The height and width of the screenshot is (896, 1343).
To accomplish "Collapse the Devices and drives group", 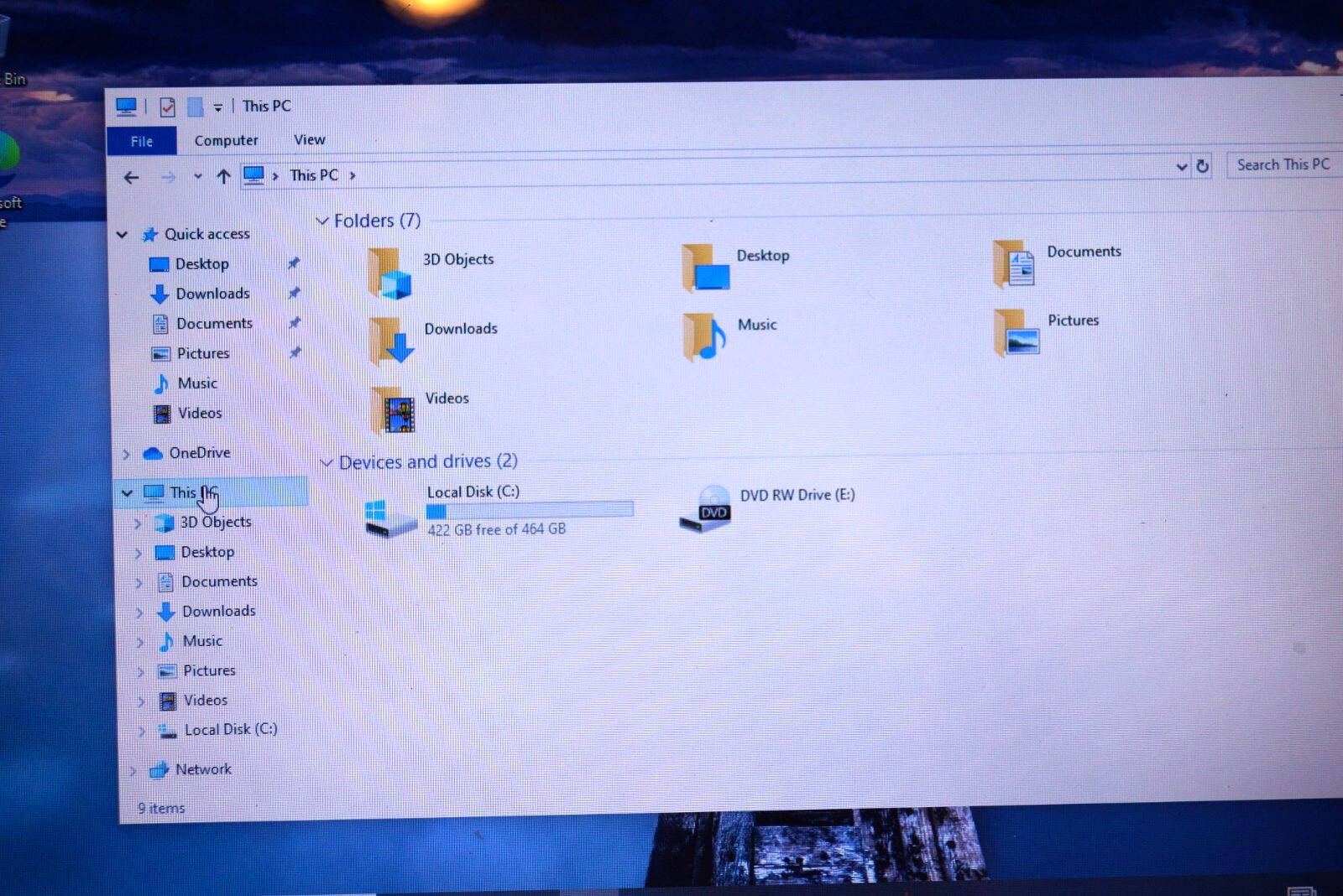I will (x=327, y=463).
